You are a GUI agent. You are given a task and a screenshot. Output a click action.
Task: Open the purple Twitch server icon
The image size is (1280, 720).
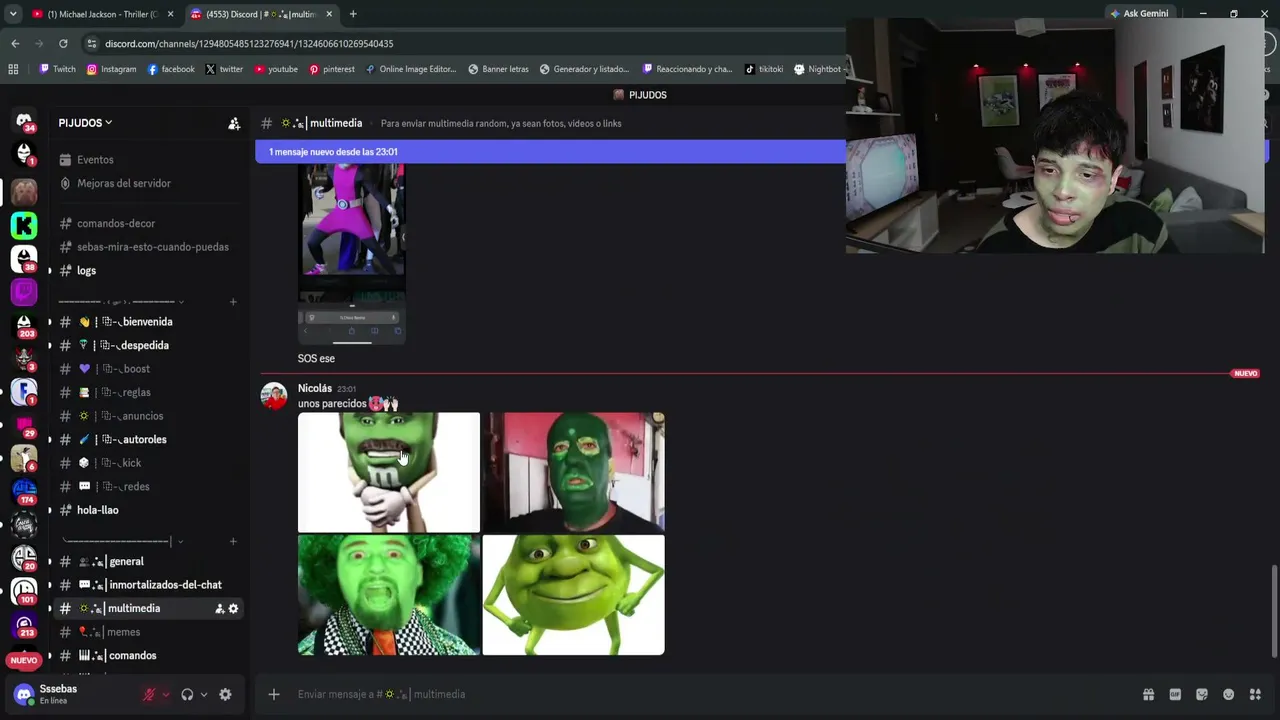coord(24,292)
